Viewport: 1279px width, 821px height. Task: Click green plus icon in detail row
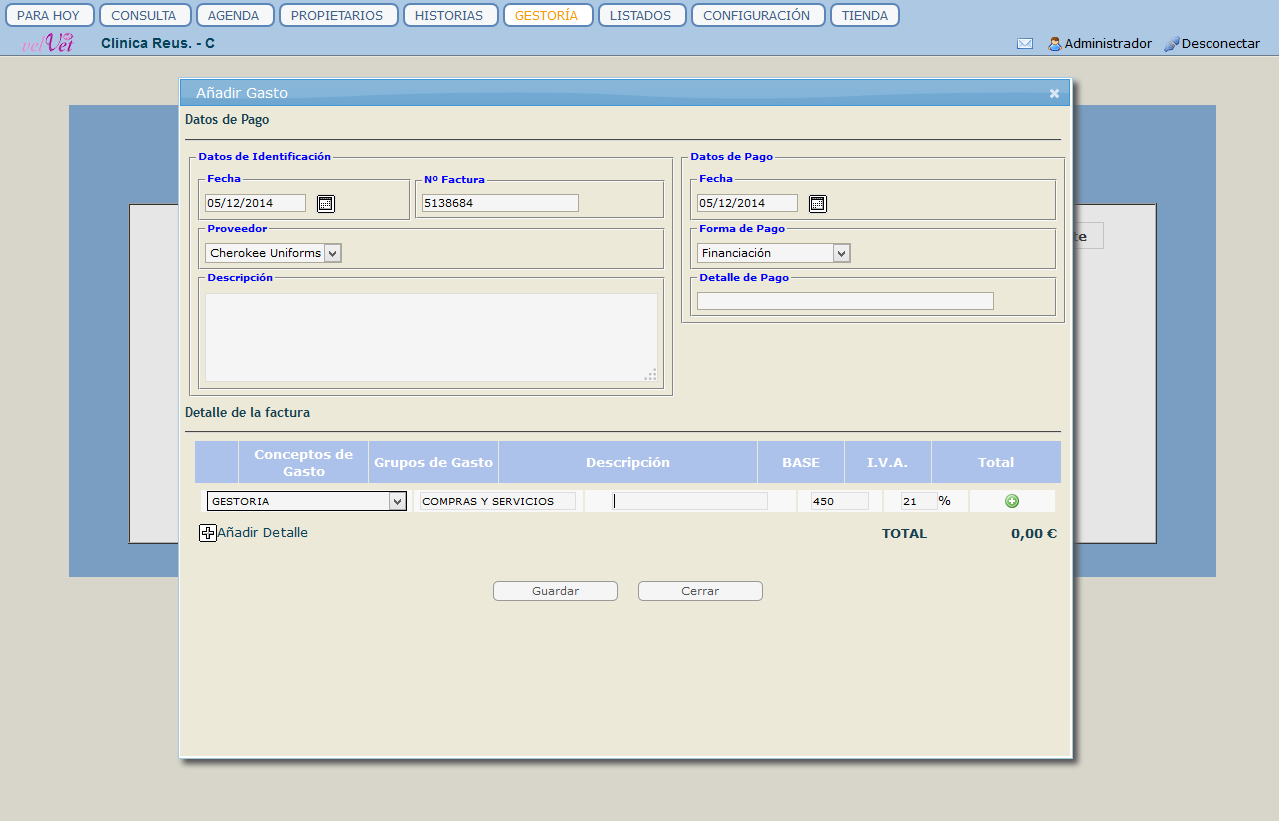1012,501
